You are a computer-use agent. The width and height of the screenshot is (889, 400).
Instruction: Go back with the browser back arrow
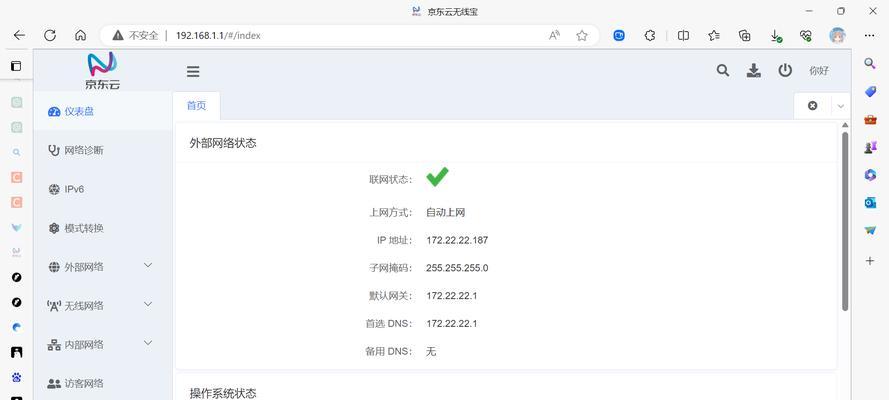19,35
